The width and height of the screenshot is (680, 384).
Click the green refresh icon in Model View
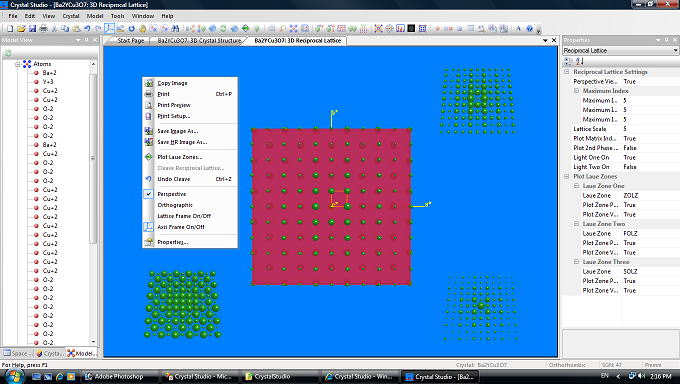7,53
